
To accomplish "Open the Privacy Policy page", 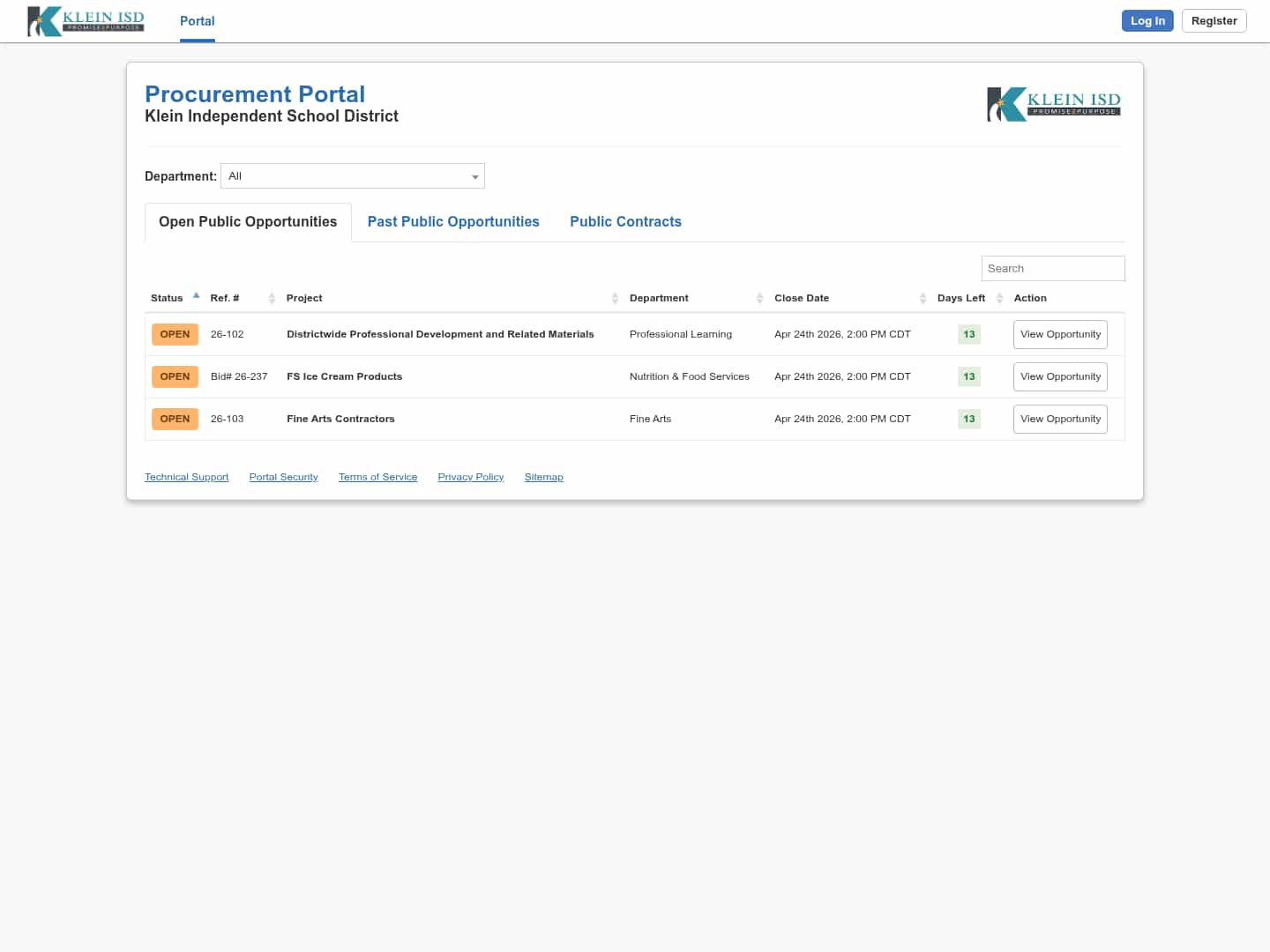I will point(470,477).
